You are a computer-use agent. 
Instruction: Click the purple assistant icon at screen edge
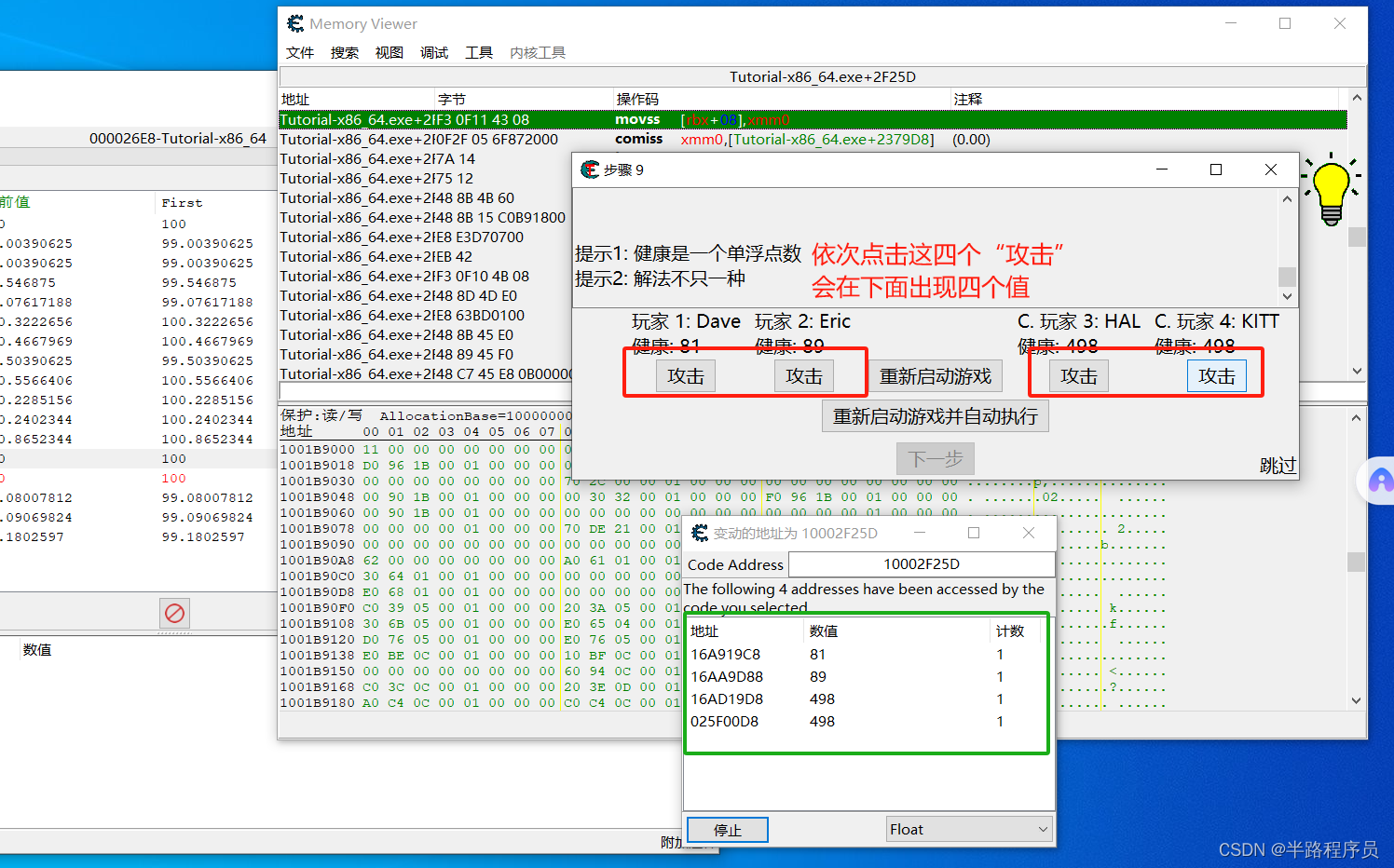tap(1381, 481)
